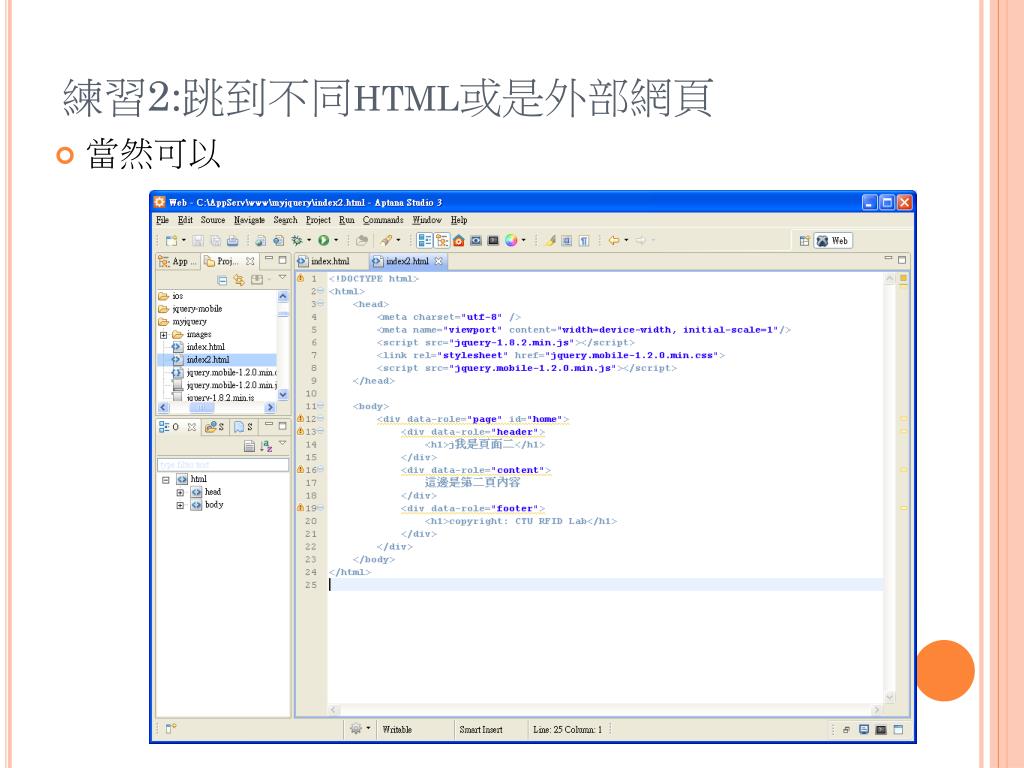The image size is (1024, 768).
Task: Click scroll-down arrow in Project Explorer
Action: point(283,394)
